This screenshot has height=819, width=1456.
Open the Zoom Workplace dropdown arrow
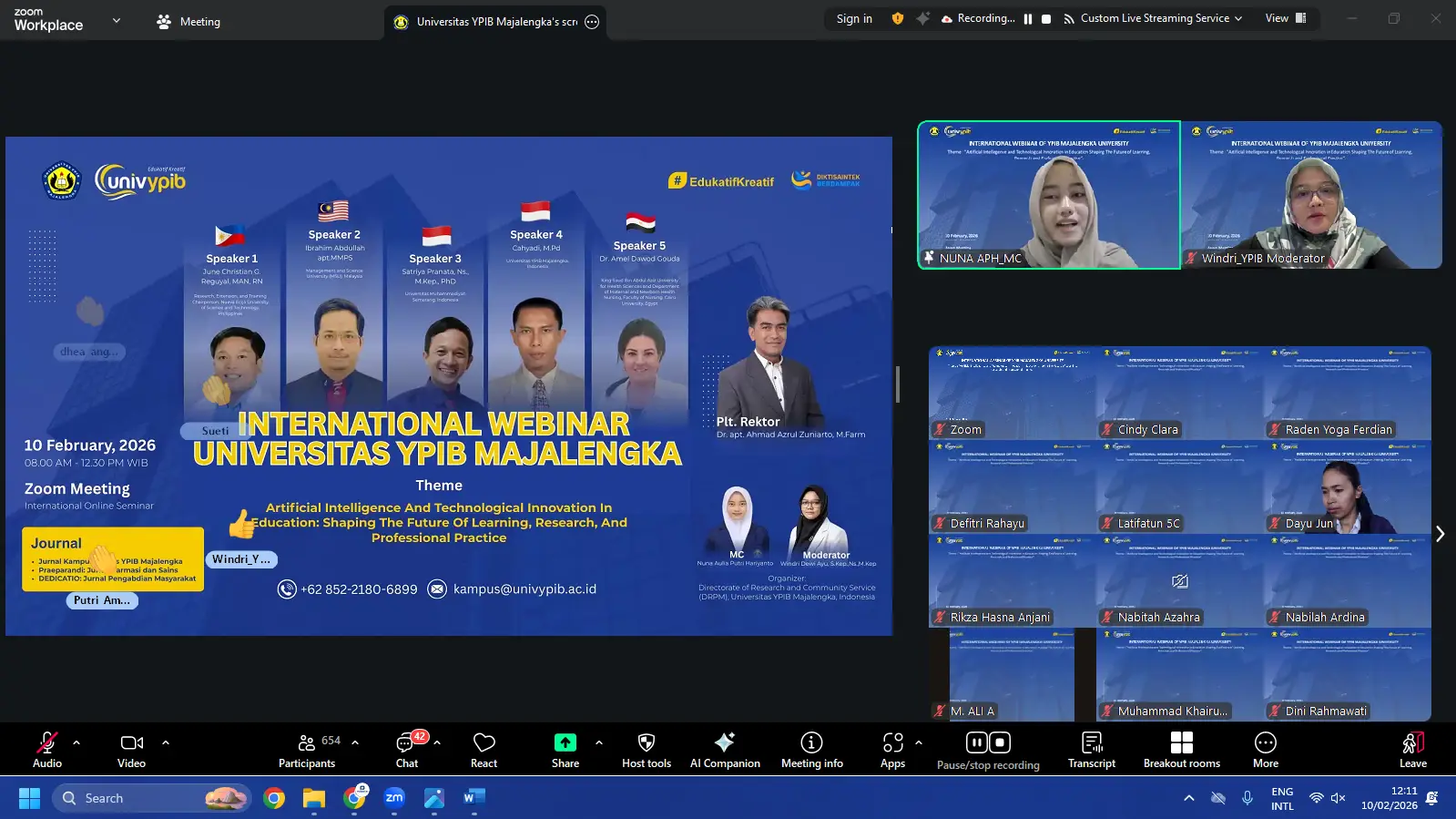tap(116, 20)
